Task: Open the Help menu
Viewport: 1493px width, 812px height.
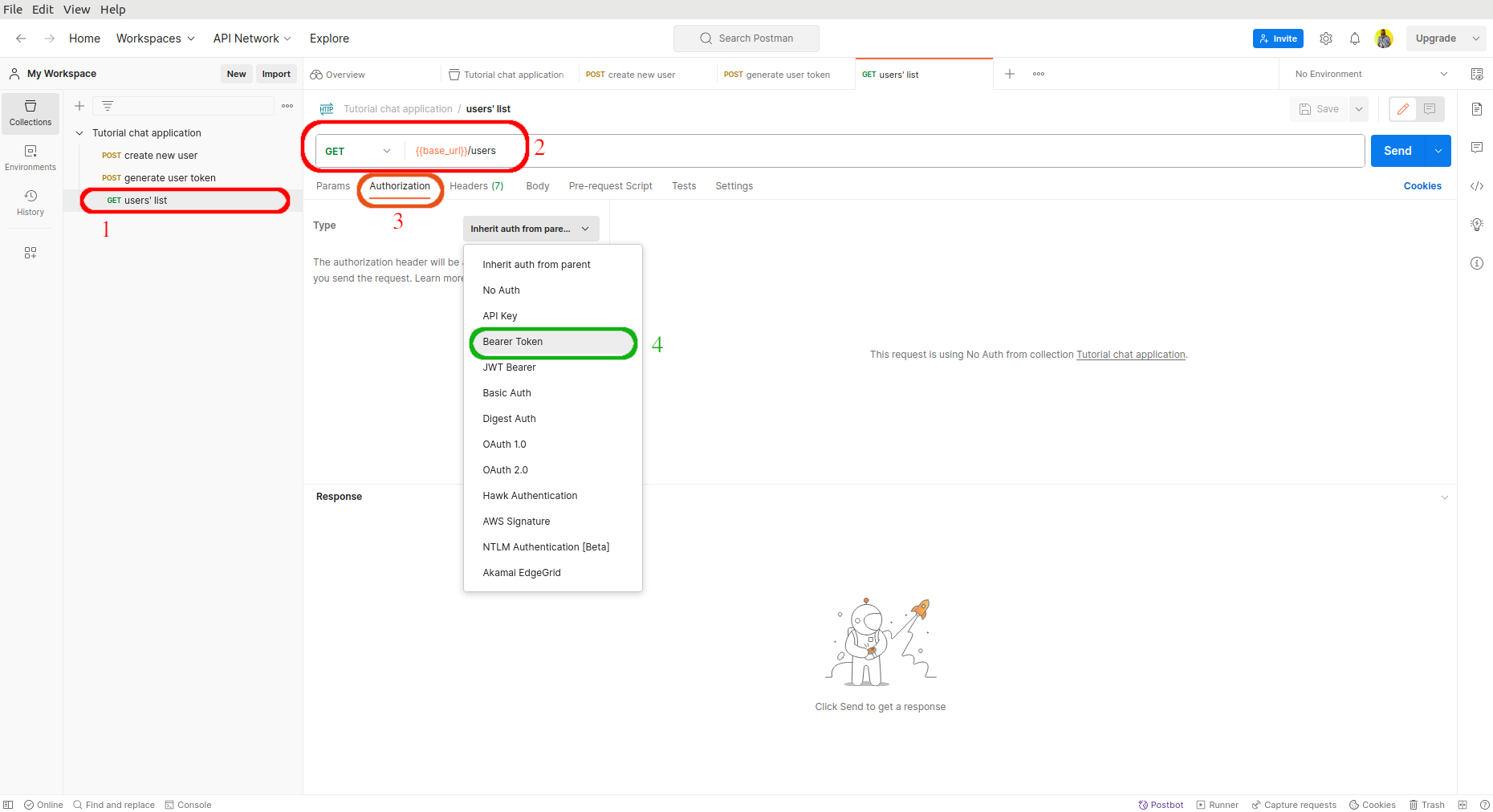Action: (x=113, y=10)
